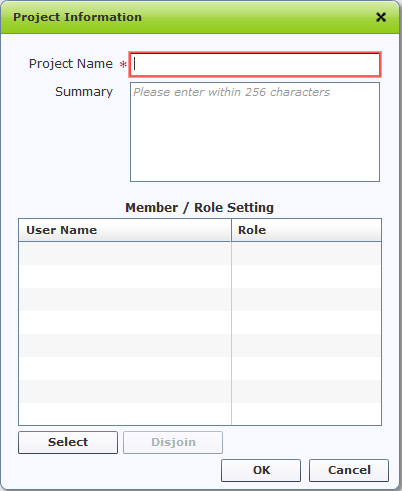Close the Project Information dialog with X
This screenshot has width=402, height=491.
tap(381, 17)
